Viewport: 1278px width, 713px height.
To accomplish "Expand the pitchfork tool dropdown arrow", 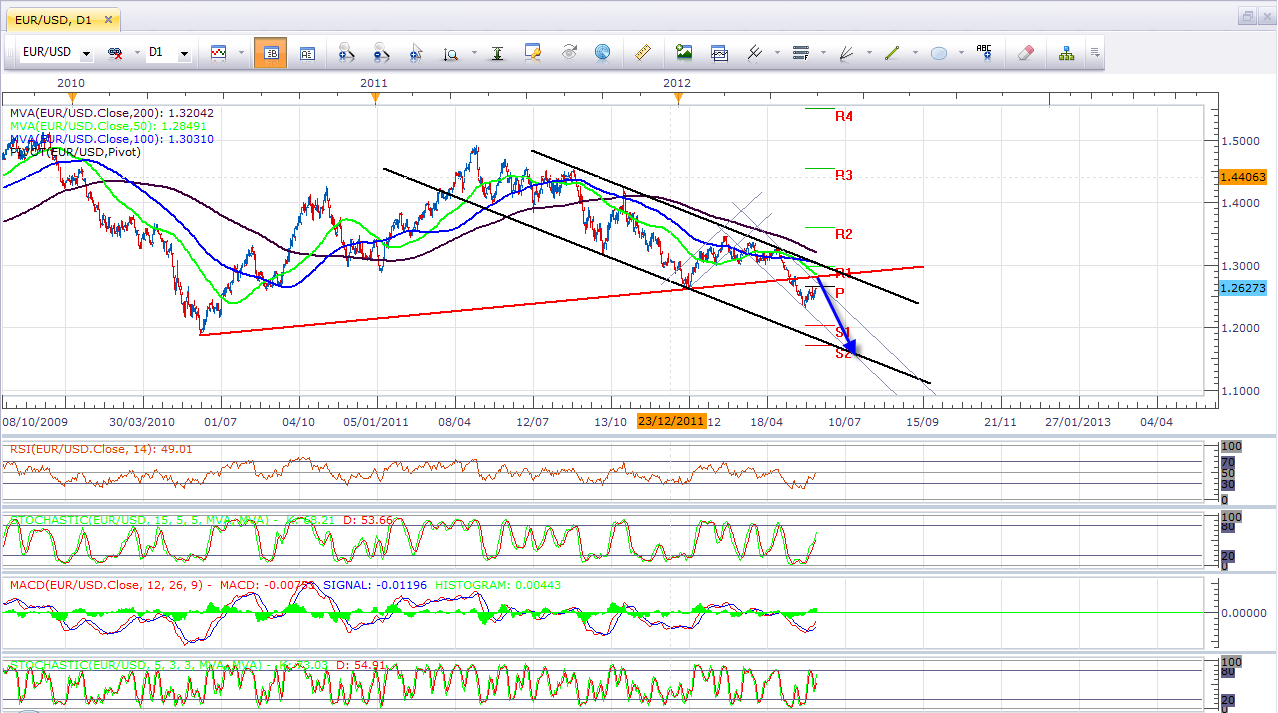I will [775, 53].
